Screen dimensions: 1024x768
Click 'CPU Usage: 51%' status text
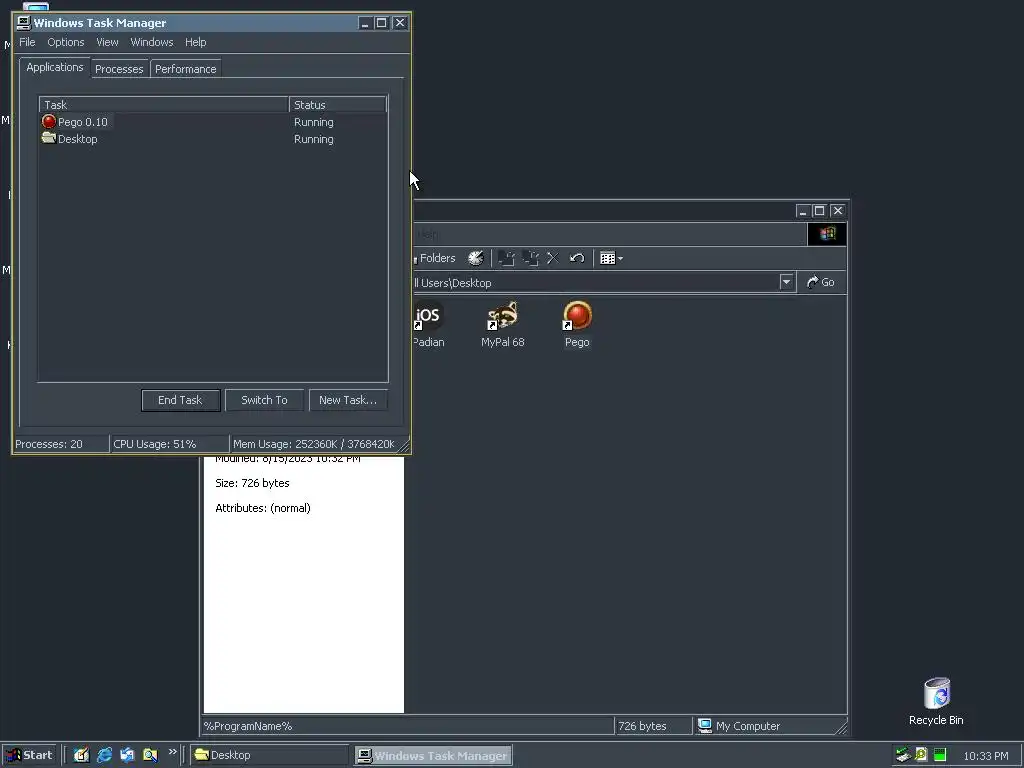coord(155,444)
